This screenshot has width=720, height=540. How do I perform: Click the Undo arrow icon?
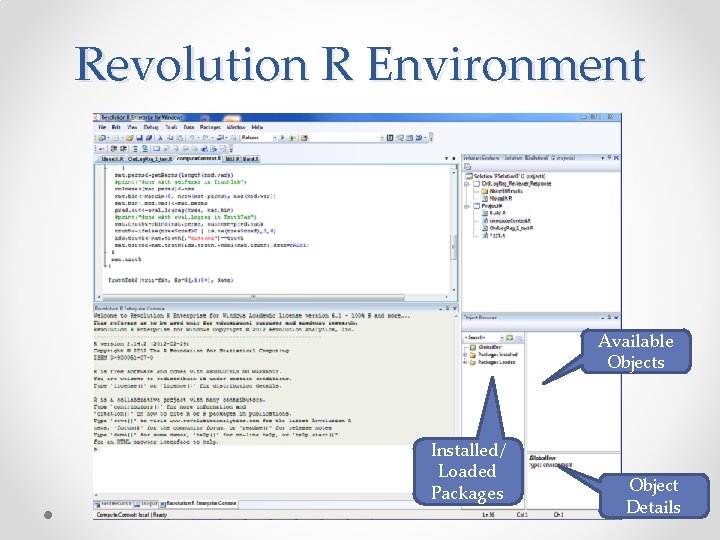(191, 138)
